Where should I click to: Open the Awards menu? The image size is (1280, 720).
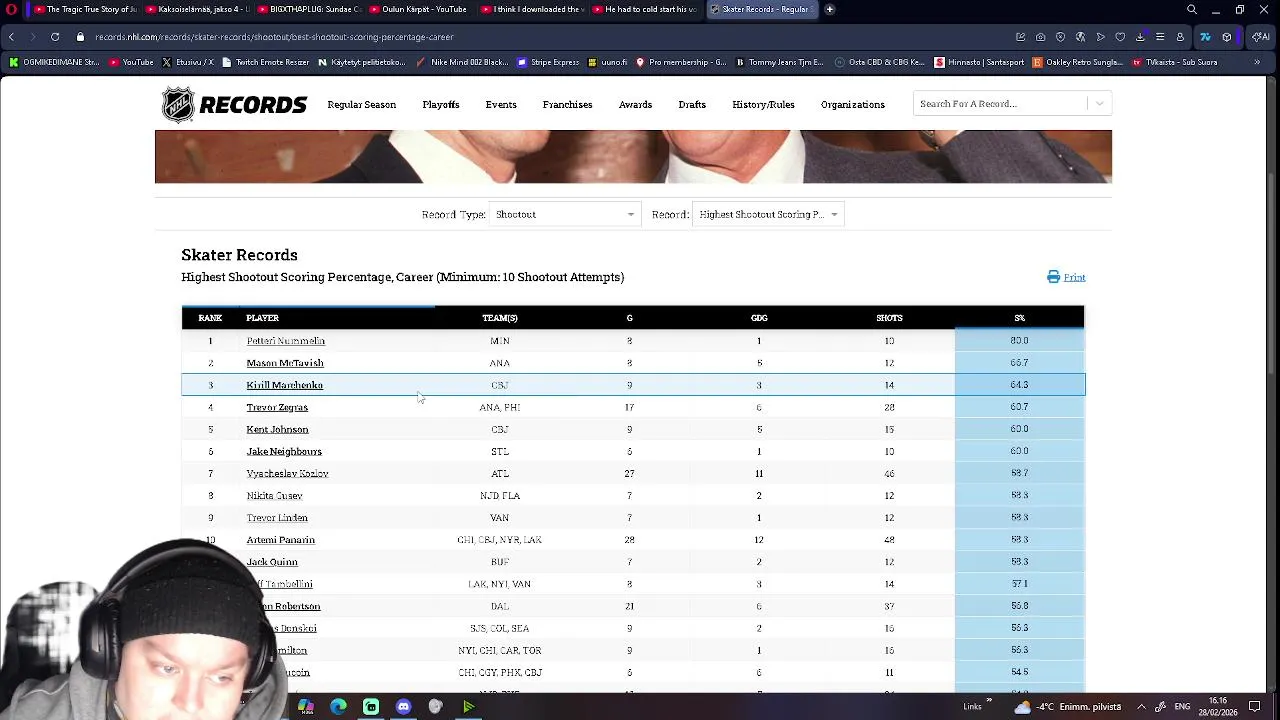(x=635, y=104)
